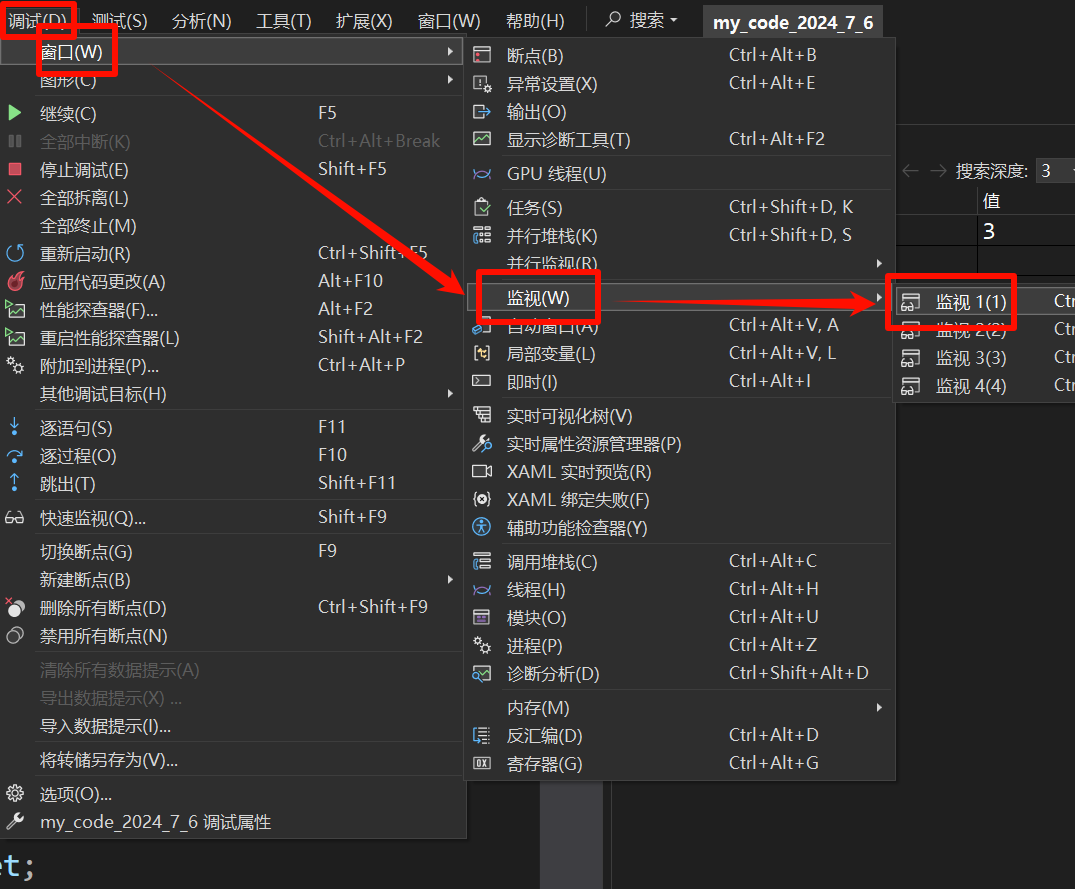Click the Options (选项) gear icon
This screenshot has height=889, width=1075.
tap(15, 794)
